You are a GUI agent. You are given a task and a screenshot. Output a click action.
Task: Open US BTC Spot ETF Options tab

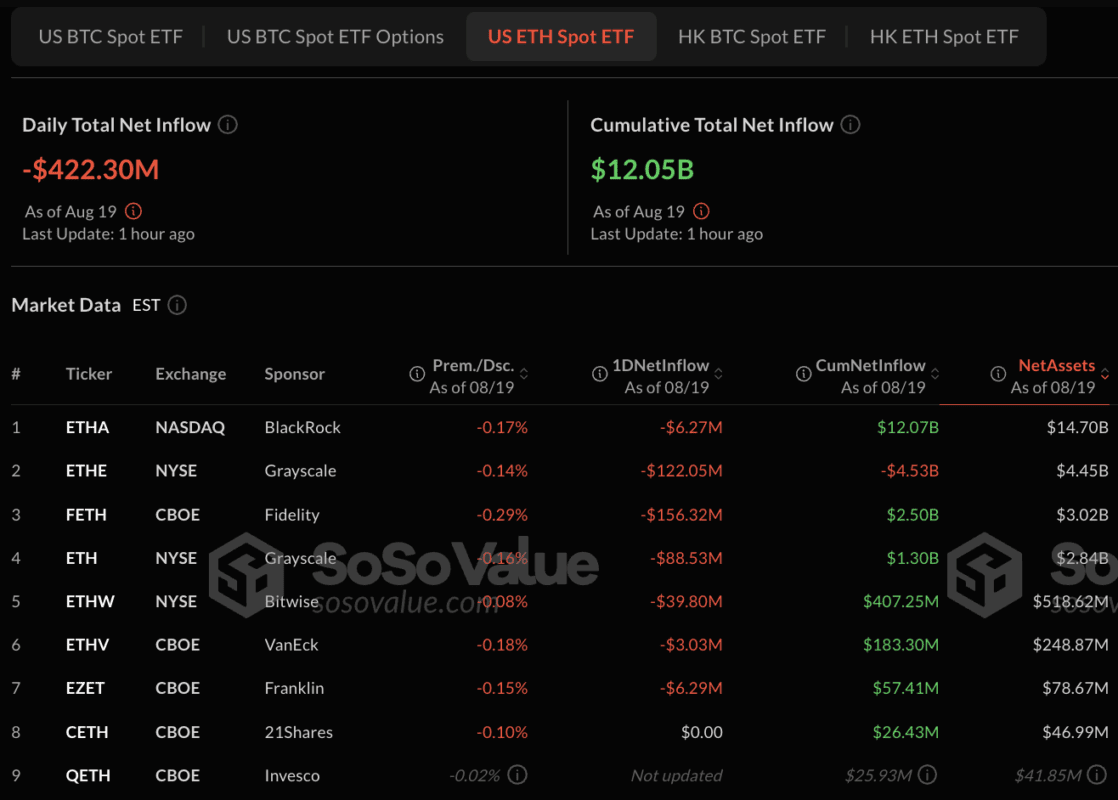coord(335,36)
